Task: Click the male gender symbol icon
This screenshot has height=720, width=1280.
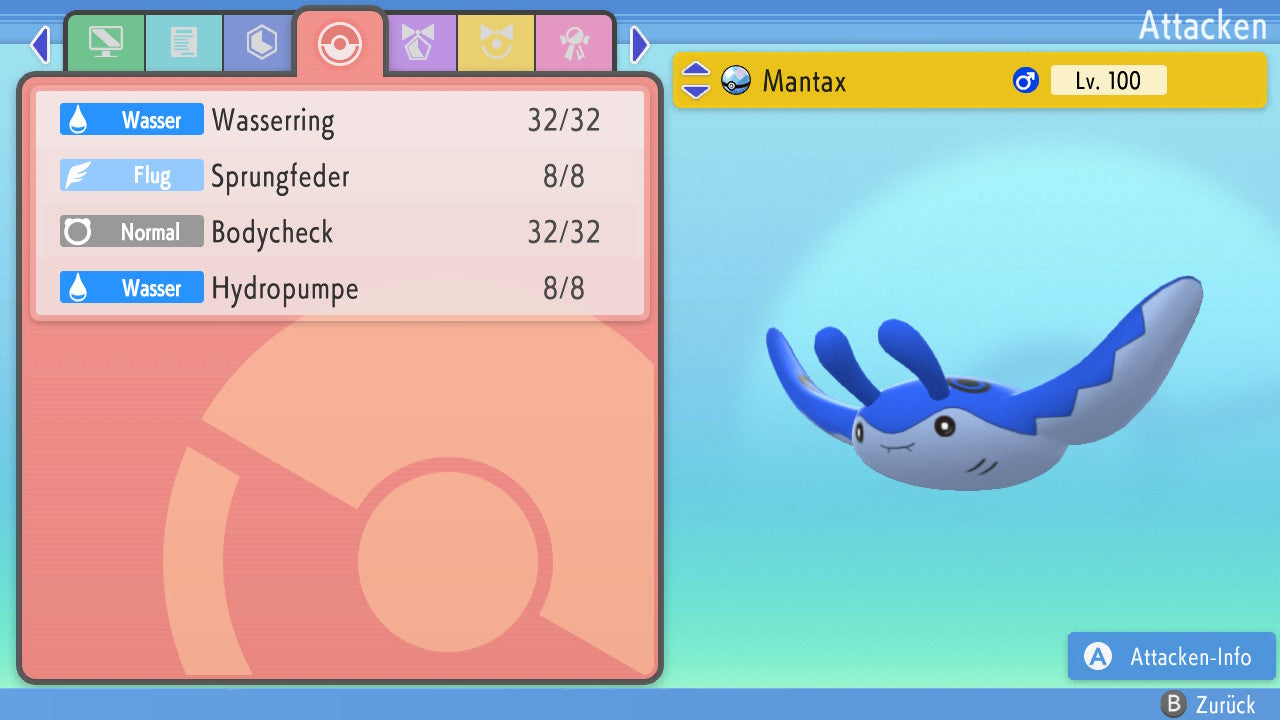Action: 1025,80
